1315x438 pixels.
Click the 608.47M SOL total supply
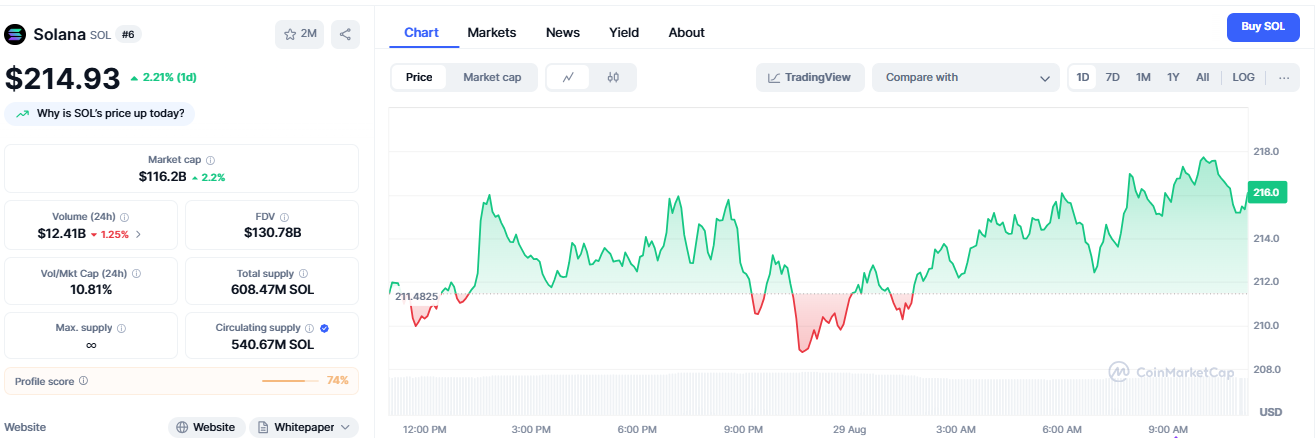click(x=272, y=289)
